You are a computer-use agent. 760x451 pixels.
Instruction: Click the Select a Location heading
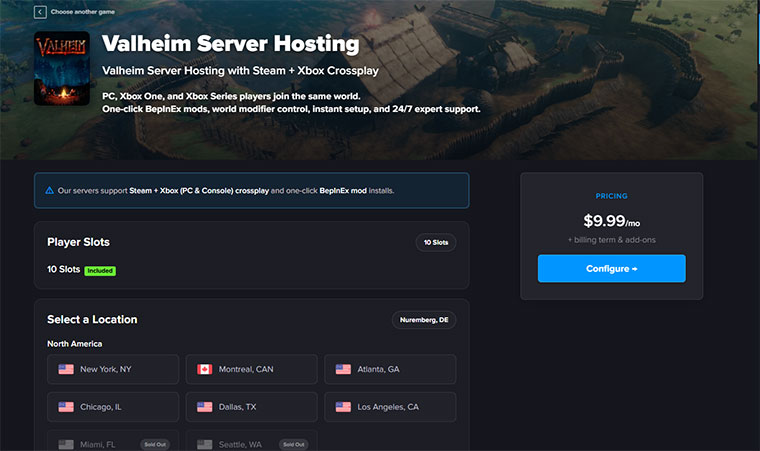coord(92,320)
